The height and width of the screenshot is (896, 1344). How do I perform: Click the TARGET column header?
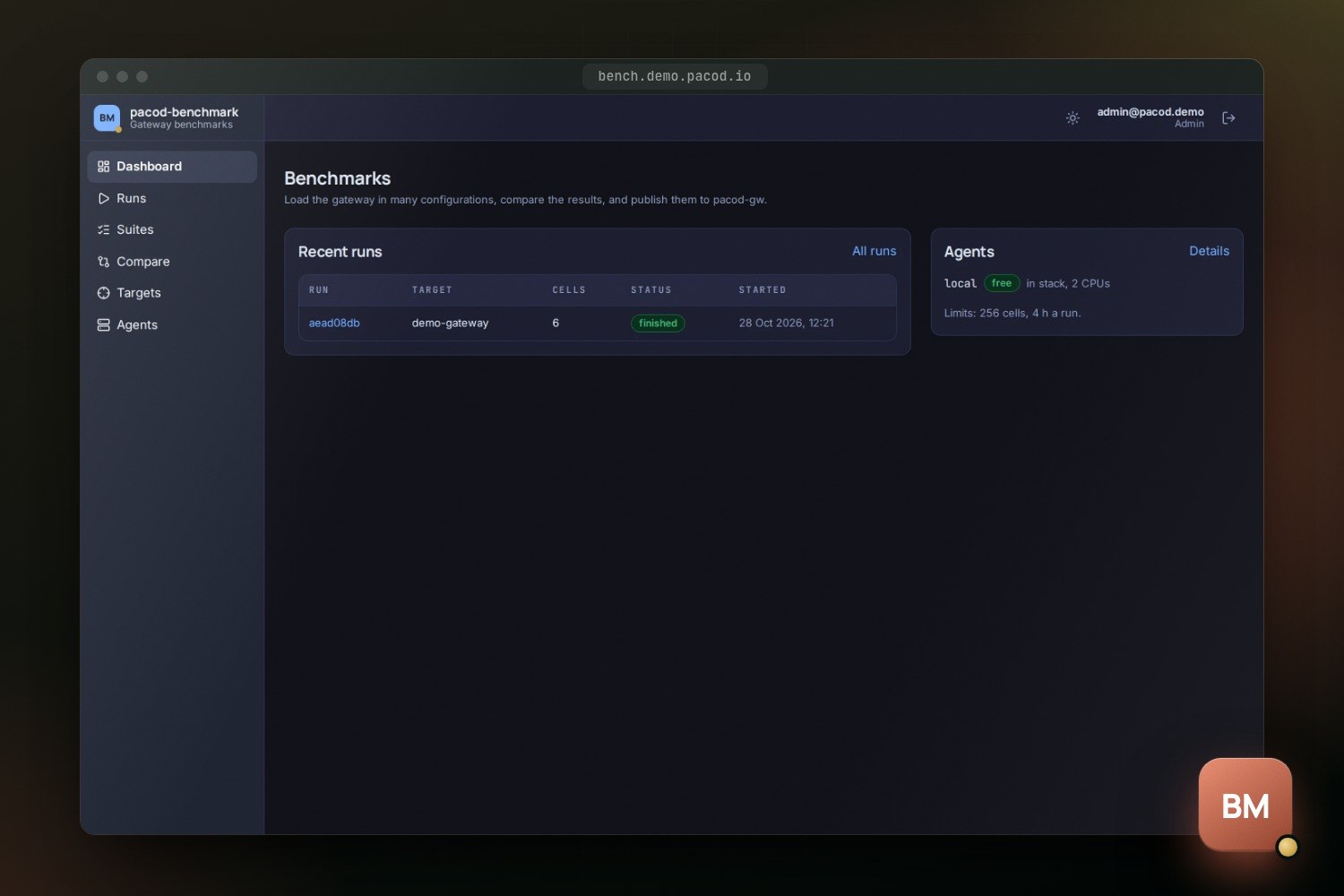click(432, 290)
